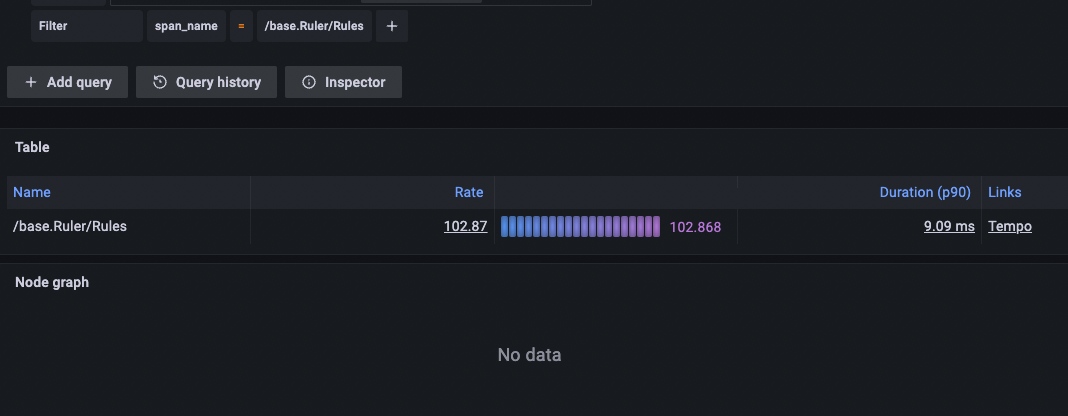Open the Node graph panel title menu
Viewport: 1068px width, 416px height.
click(x=52, y=282)
